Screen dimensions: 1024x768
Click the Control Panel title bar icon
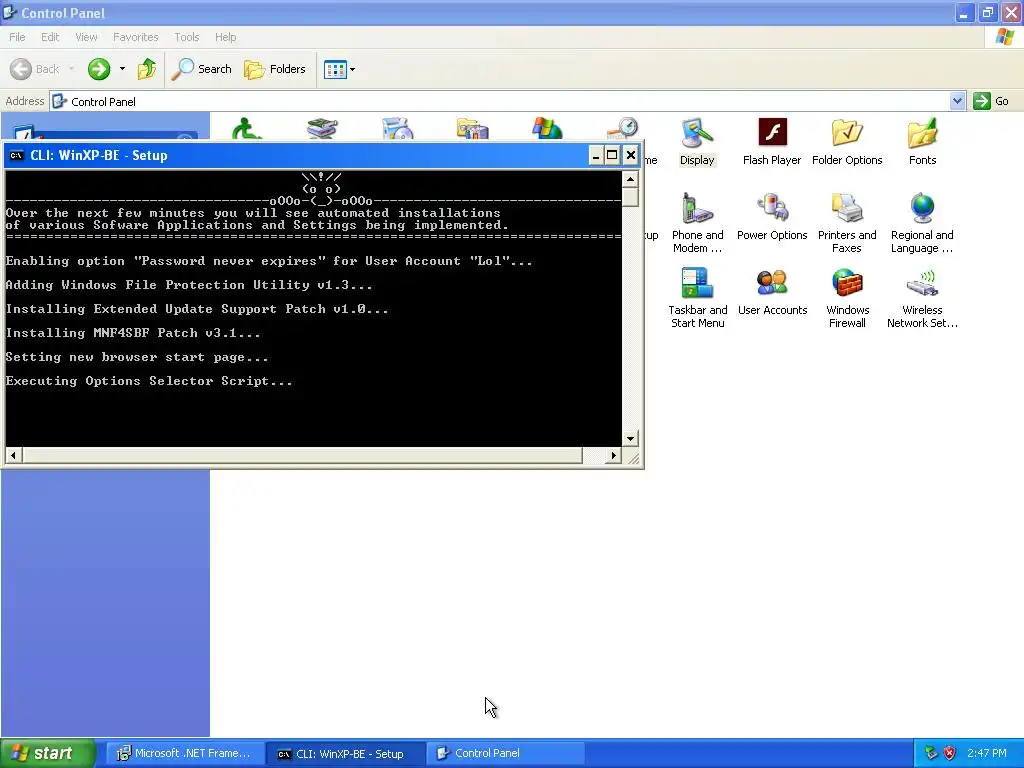click(x=10, y=12)
